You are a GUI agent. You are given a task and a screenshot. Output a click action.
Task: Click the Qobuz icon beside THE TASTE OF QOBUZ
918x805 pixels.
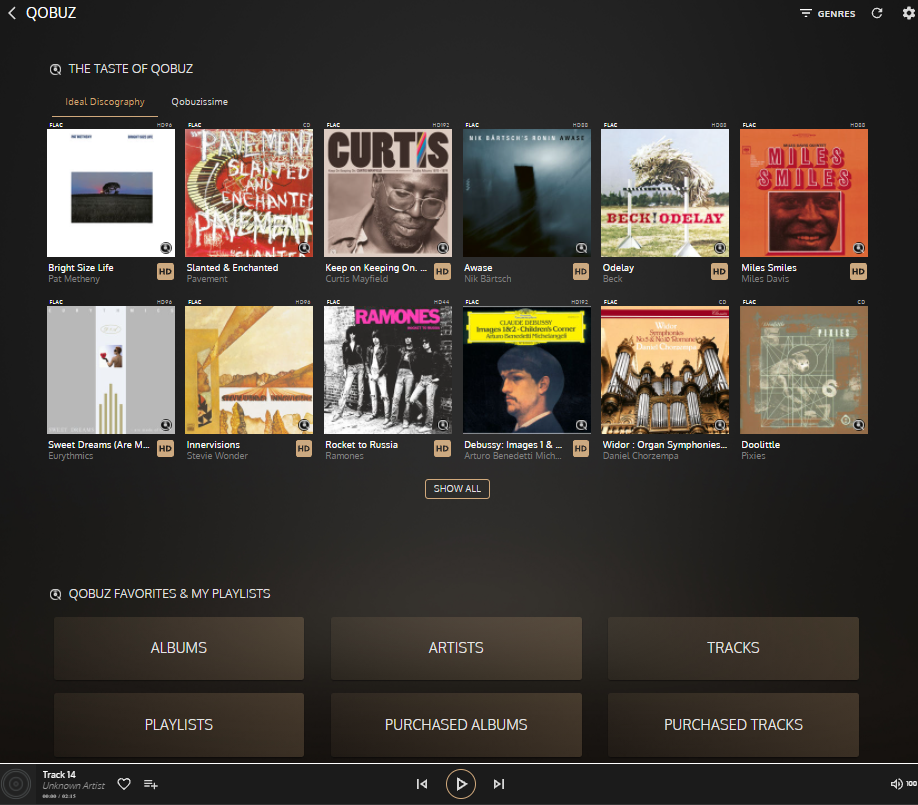tap(55, 70)
